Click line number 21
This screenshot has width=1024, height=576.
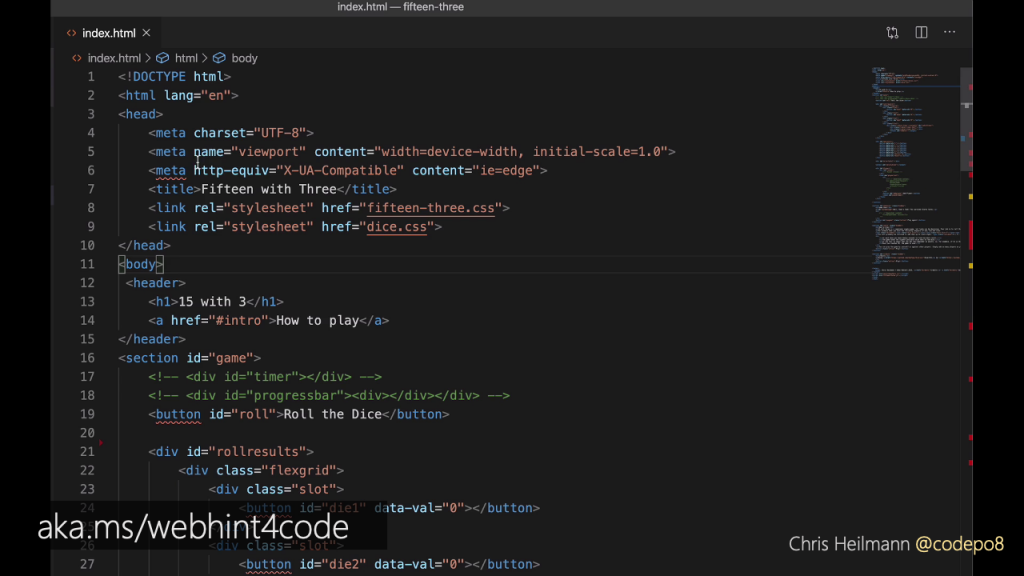[88, 451]
